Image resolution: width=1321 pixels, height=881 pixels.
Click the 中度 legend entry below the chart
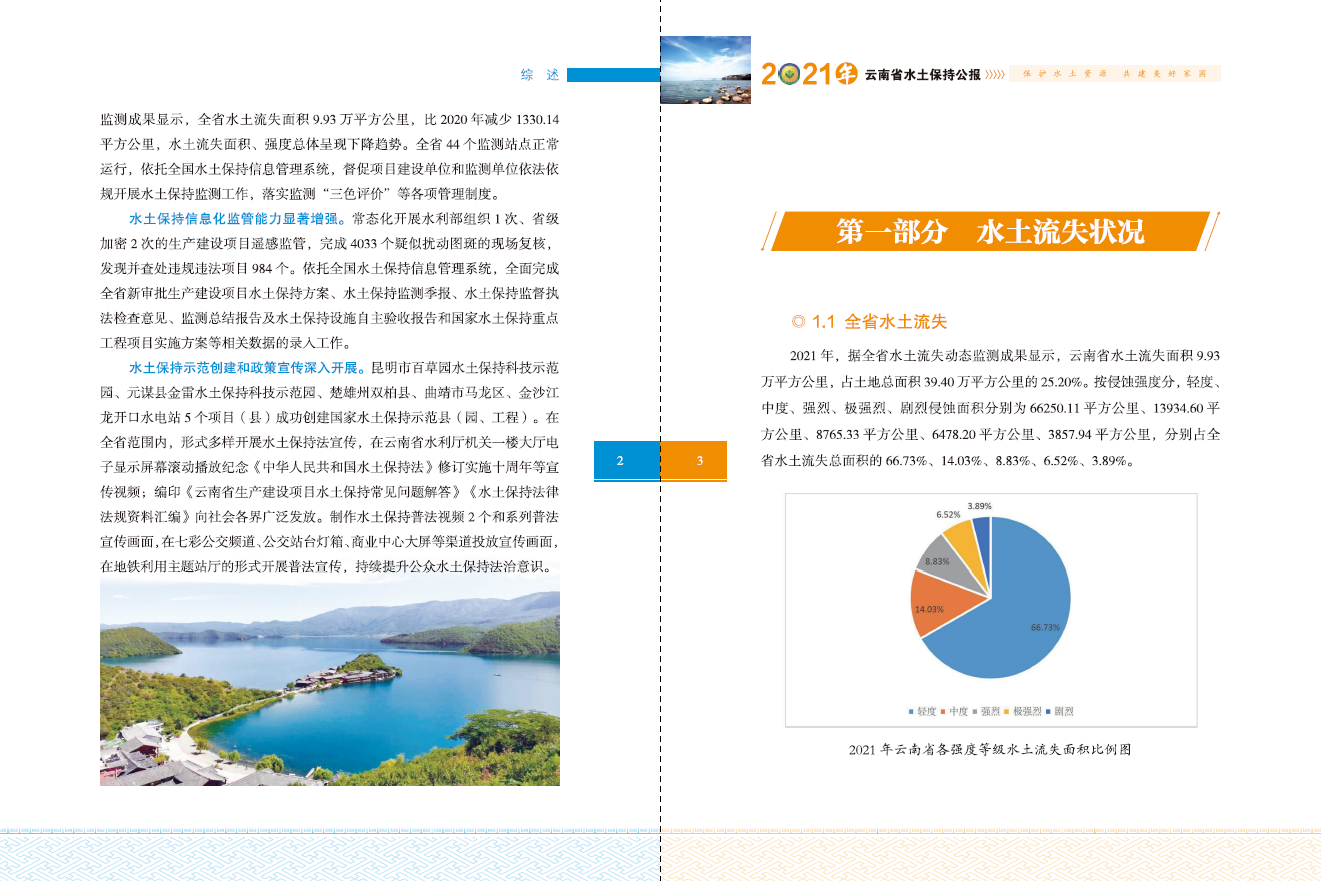(x=954, y=711)
